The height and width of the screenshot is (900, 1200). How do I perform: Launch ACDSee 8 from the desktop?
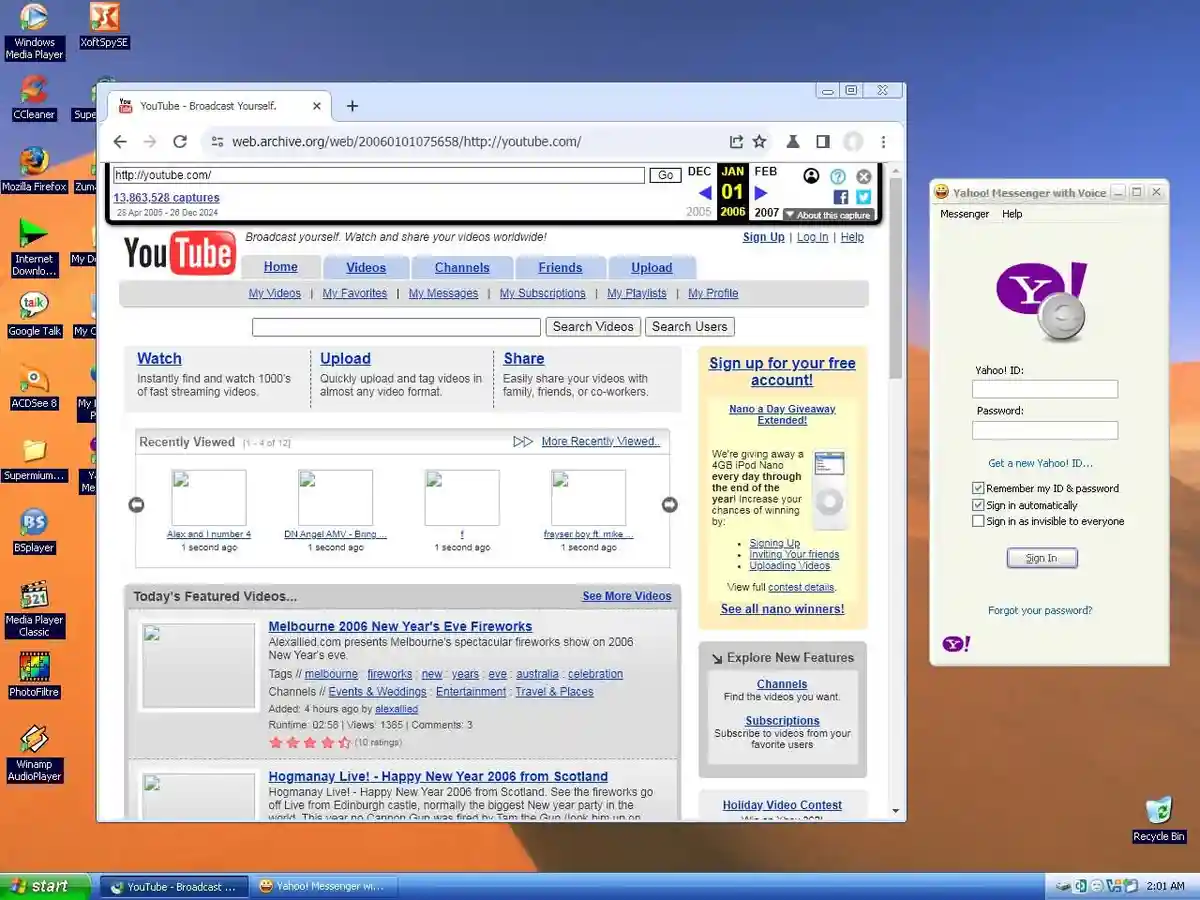point(34,386)
